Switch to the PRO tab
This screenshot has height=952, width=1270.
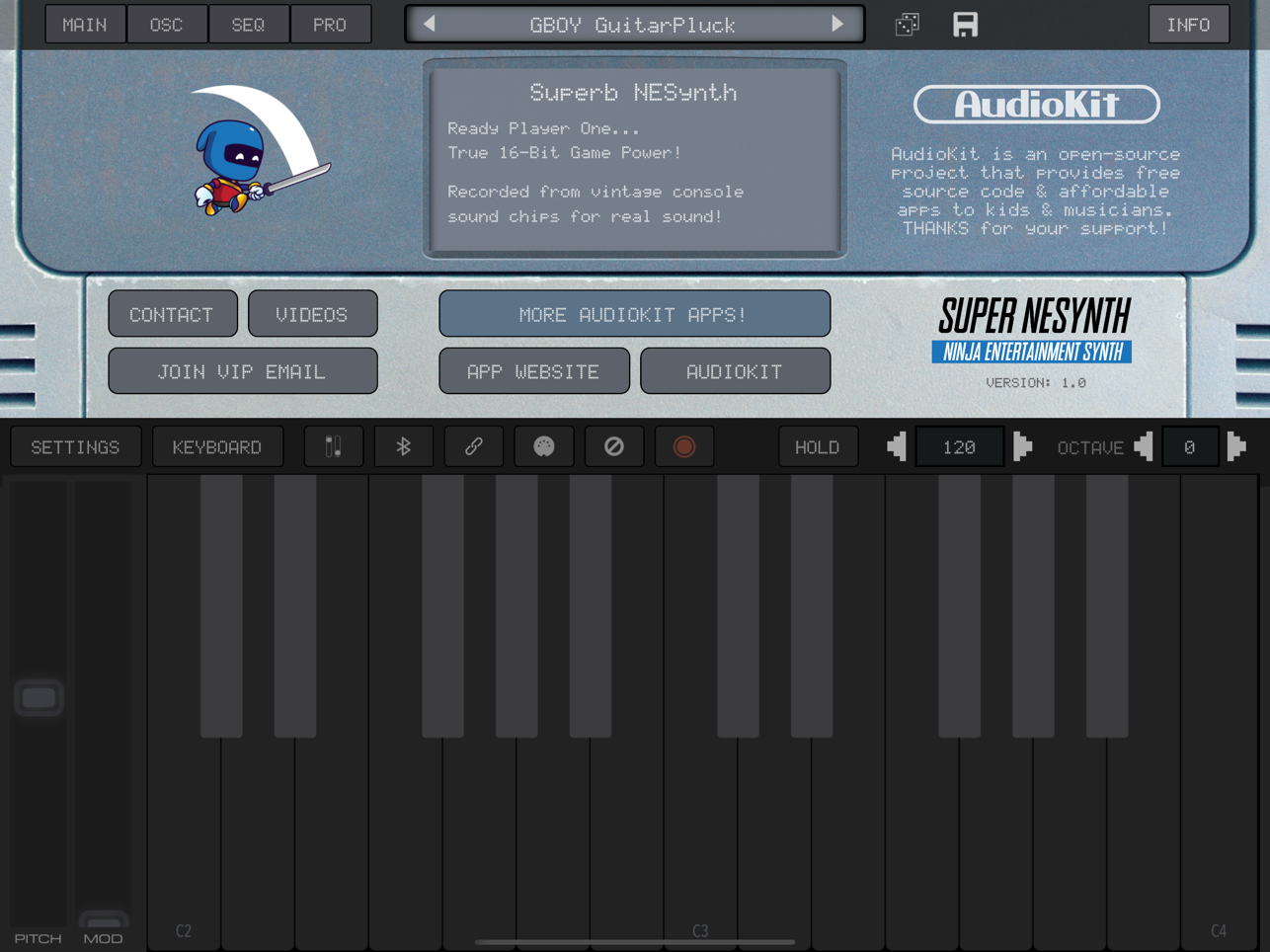[x=331, y=25]
